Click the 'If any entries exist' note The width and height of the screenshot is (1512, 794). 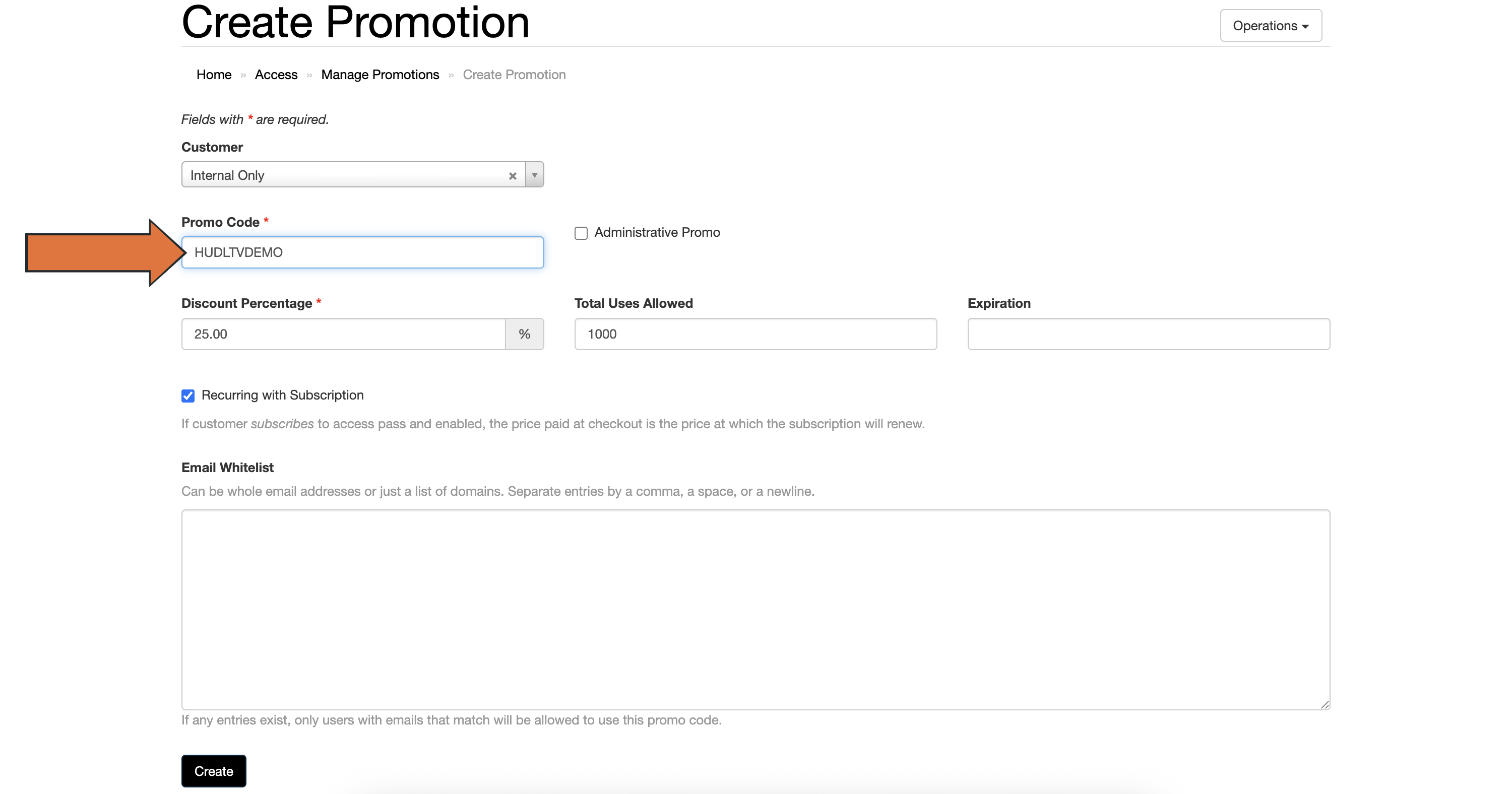coord(452,720)
